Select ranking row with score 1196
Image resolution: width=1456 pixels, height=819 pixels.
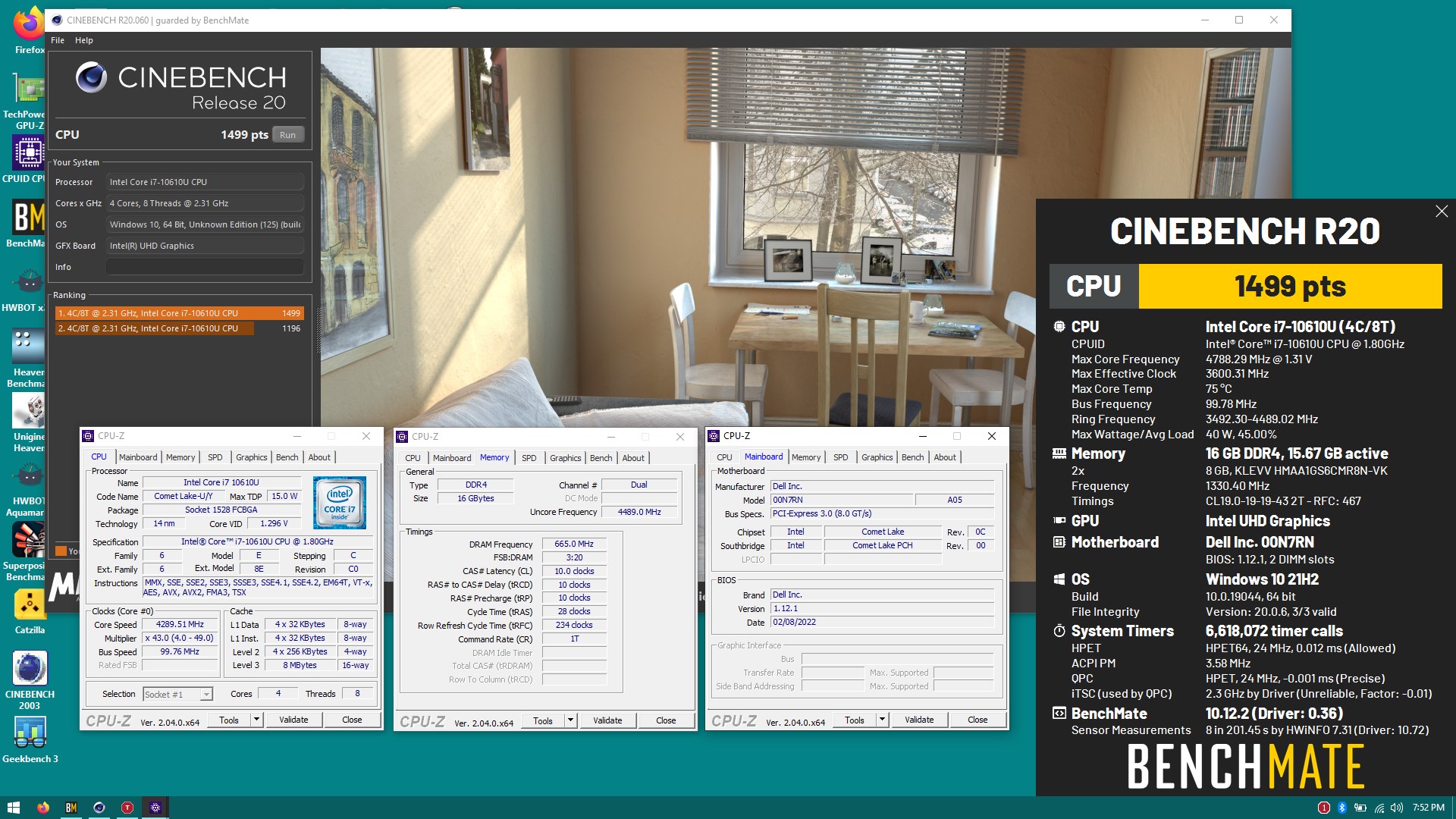pos(180,328)
